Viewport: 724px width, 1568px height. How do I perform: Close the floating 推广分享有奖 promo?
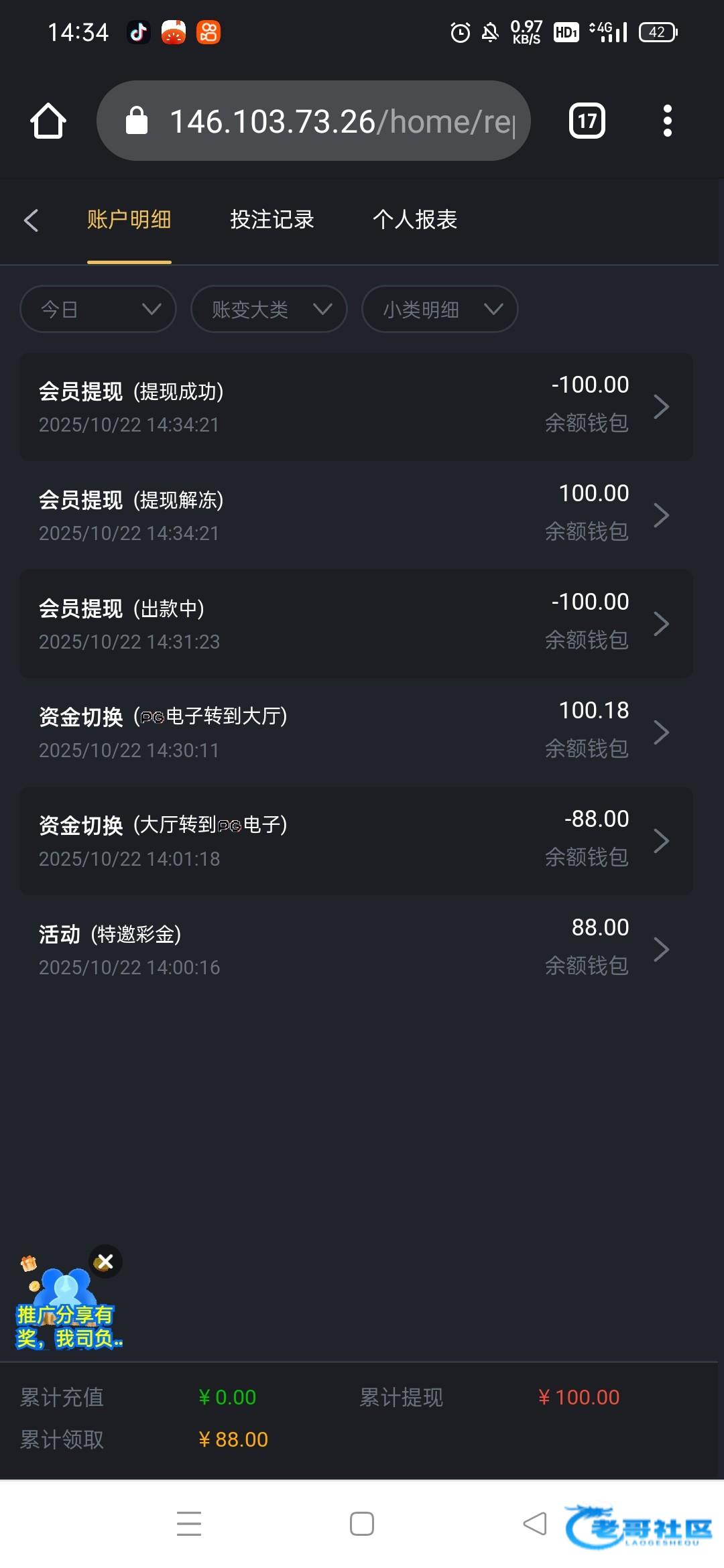pyautogui.click(x=105, y=1262)
